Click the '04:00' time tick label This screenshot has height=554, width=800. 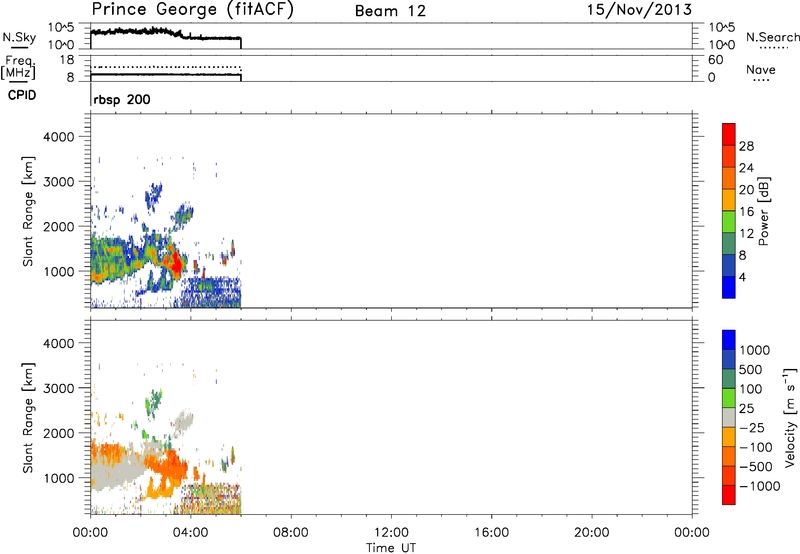[190, 533]
